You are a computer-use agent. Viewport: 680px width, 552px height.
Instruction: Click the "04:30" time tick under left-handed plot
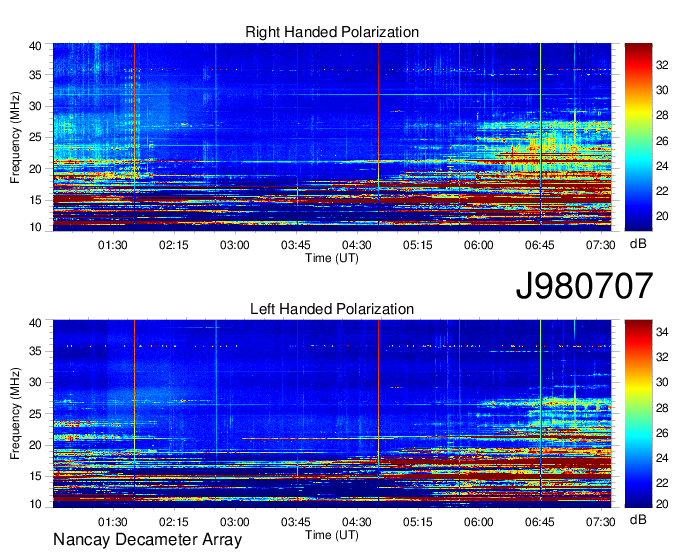[x=357, y=522]
